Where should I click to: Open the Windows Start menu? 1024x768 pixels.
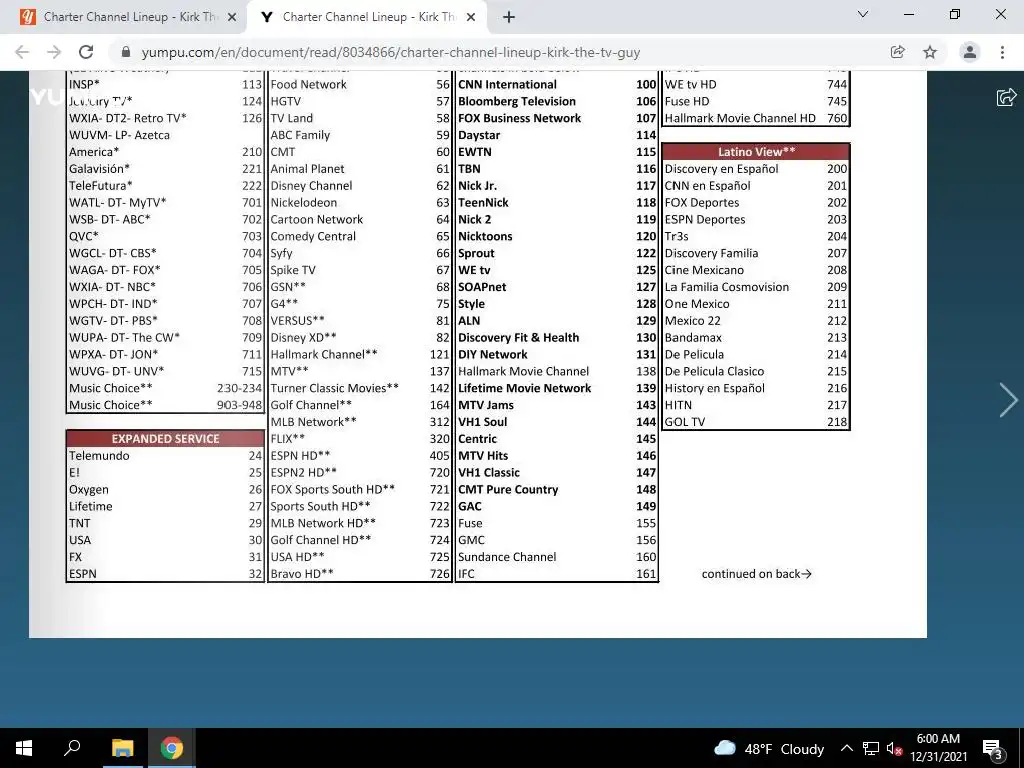coord(24,748)
